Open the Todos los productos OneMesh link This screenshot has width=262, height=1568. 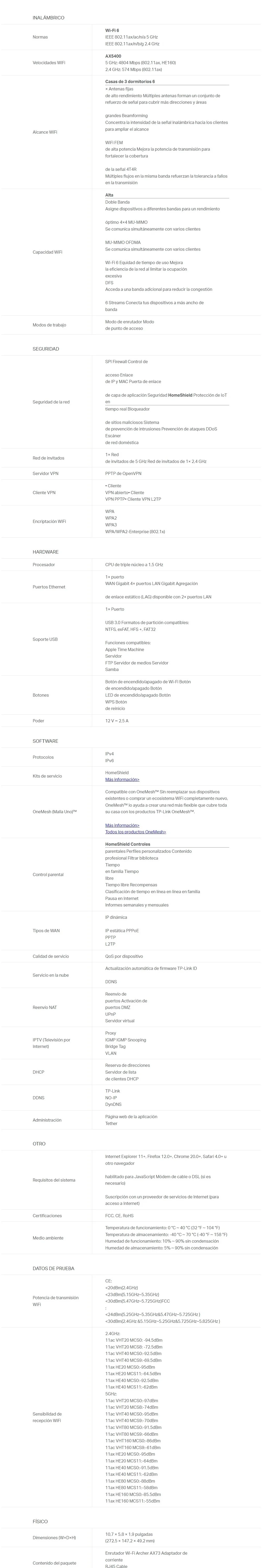135,832
